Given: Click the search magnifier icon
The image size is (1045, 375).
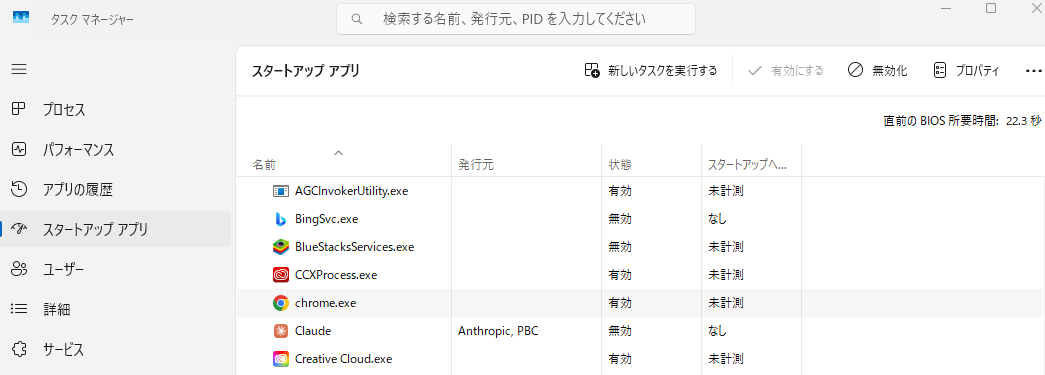Looking at the screenshot, I should tap(357, 19).
